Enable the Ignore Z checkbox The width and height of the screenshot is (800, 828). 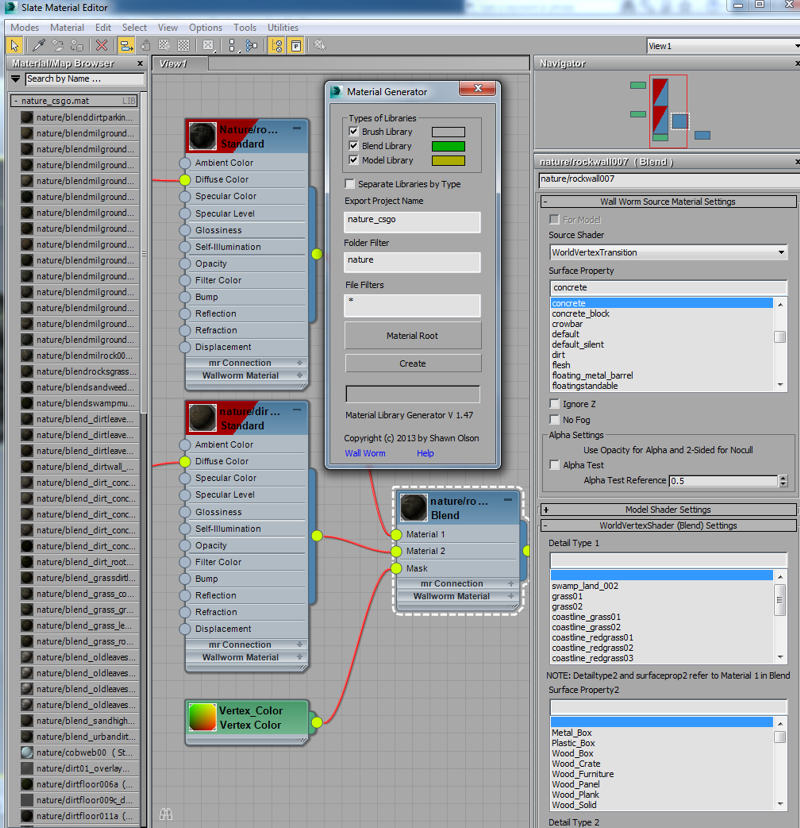pos(554,404)
